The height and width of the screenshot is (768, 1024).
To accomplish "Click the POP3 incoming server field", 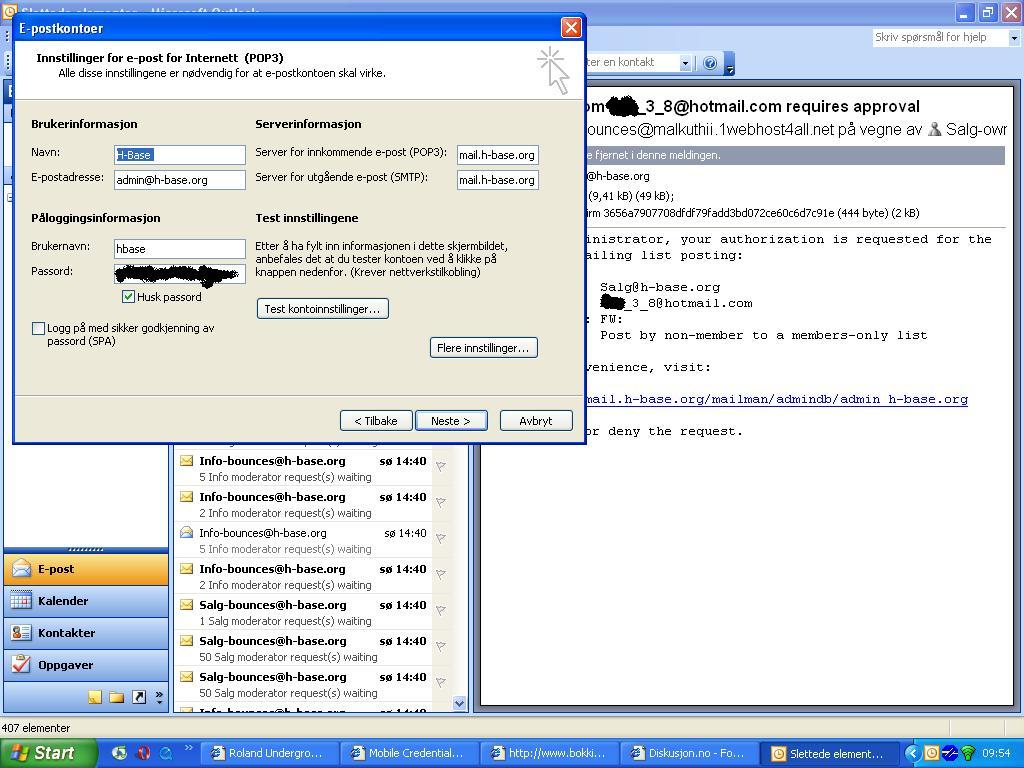I will [498, 155].
